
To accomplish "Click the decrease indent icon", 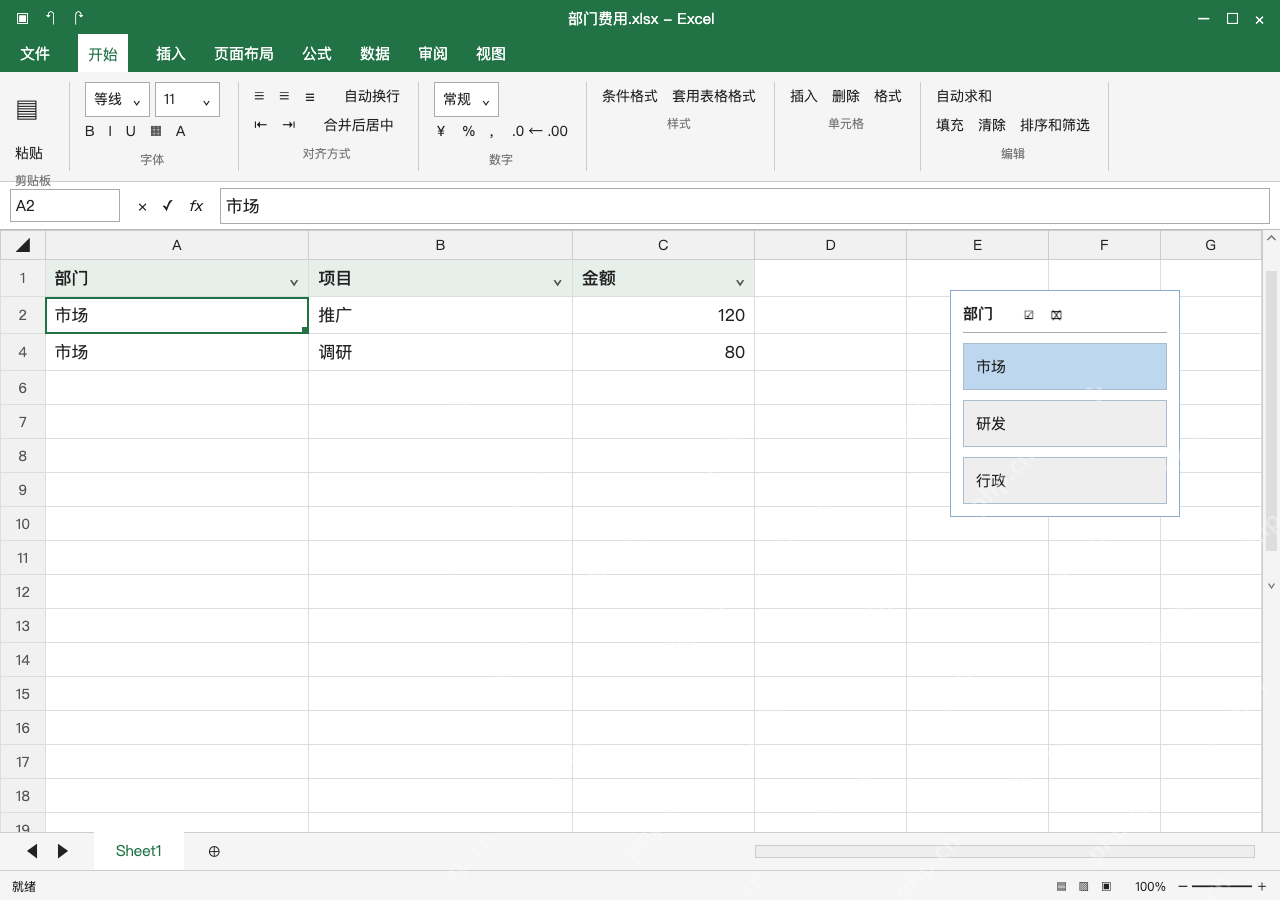I will [261, 125].
